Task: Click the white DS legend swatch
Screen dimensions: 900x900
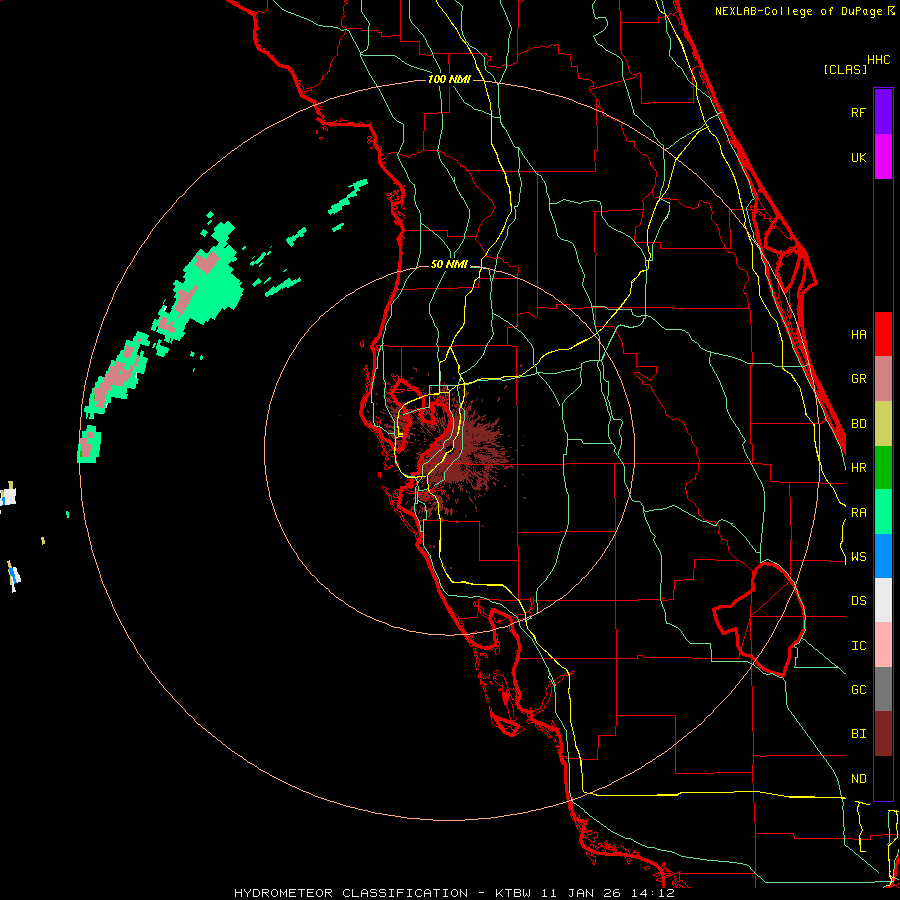Action: tap(883, 600)
